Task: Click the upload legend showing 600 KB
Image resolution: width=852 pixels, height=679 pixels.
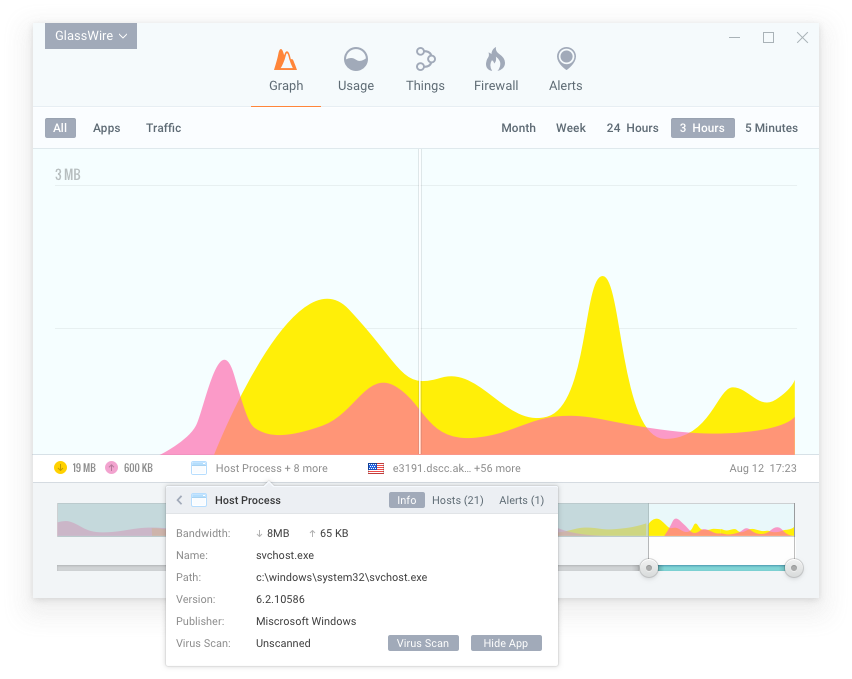Action: 127,467
